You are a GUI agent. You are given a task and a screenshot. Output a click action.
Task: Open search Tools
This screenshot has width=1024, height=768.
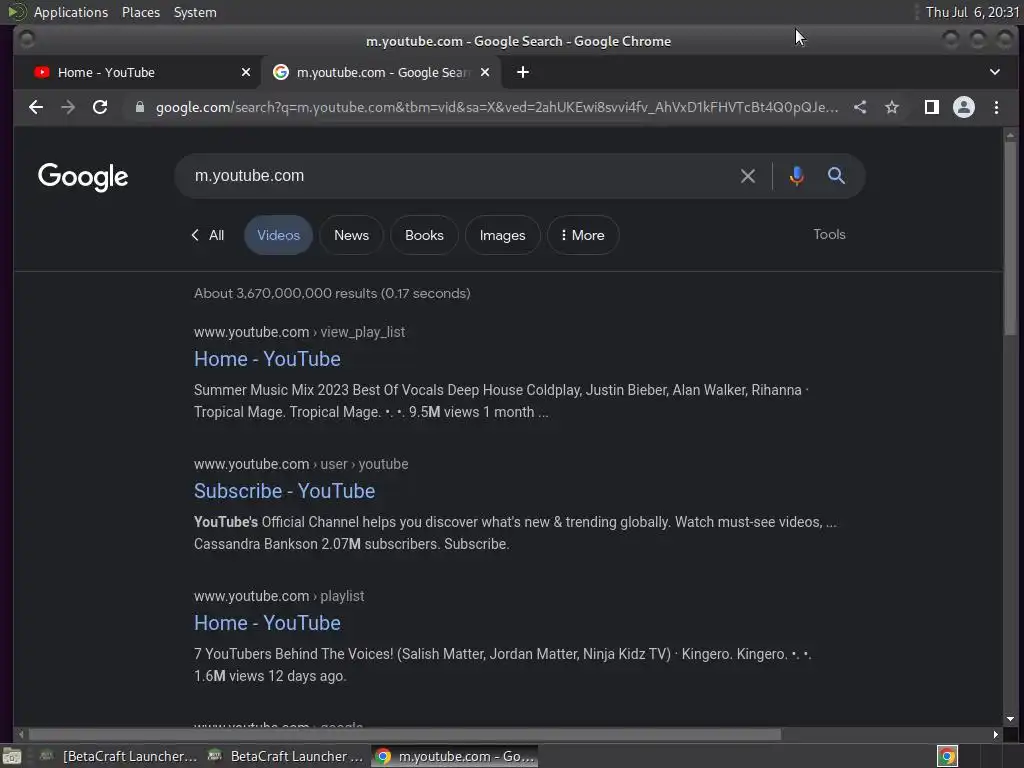(x=829, y=234)
